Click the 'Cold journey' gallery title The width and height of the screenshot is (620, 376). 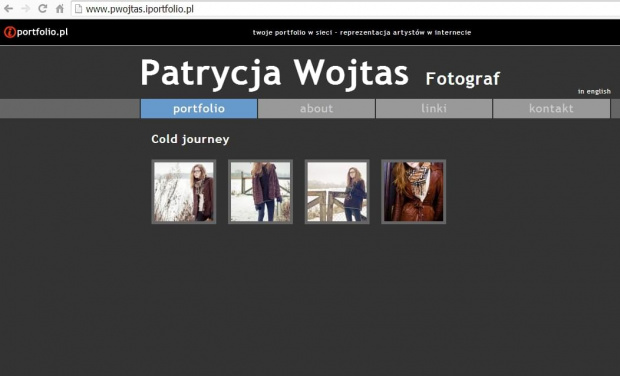click(x=190, y=139)
